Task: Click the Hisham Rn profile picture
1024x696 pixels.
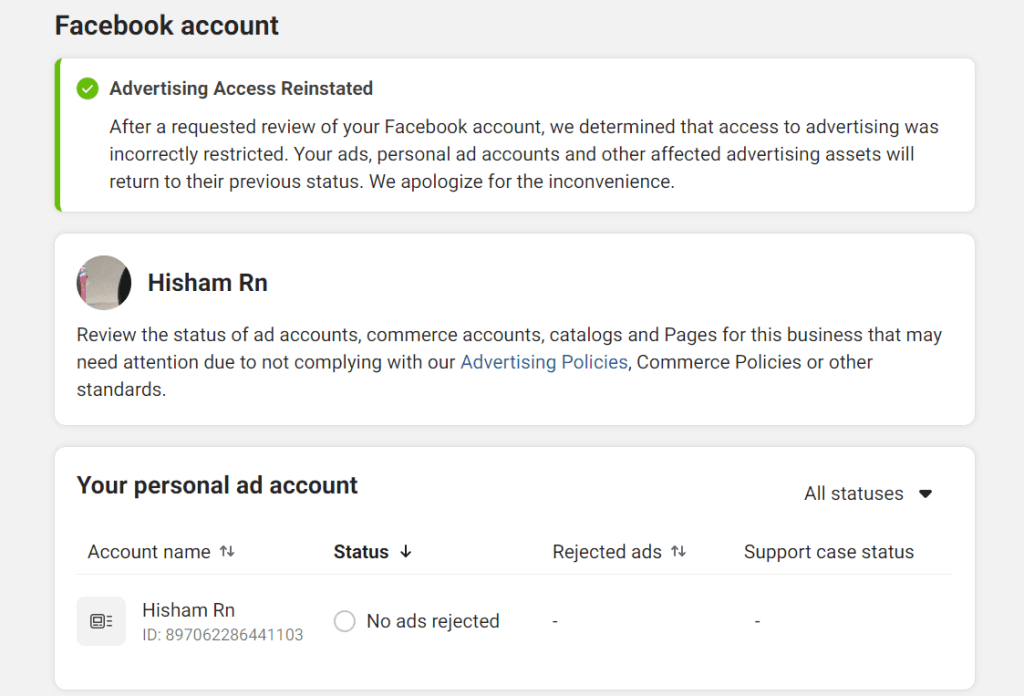Action: tap(103, 283)
